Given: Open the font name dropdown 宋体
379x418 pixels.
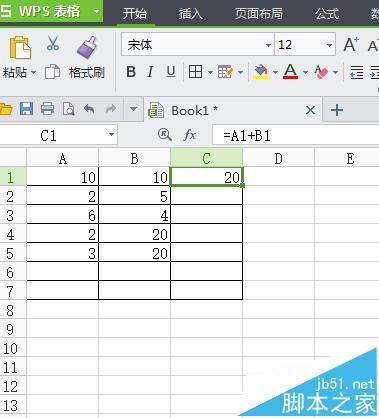Looking at the screenshot, I should [268, 45].
